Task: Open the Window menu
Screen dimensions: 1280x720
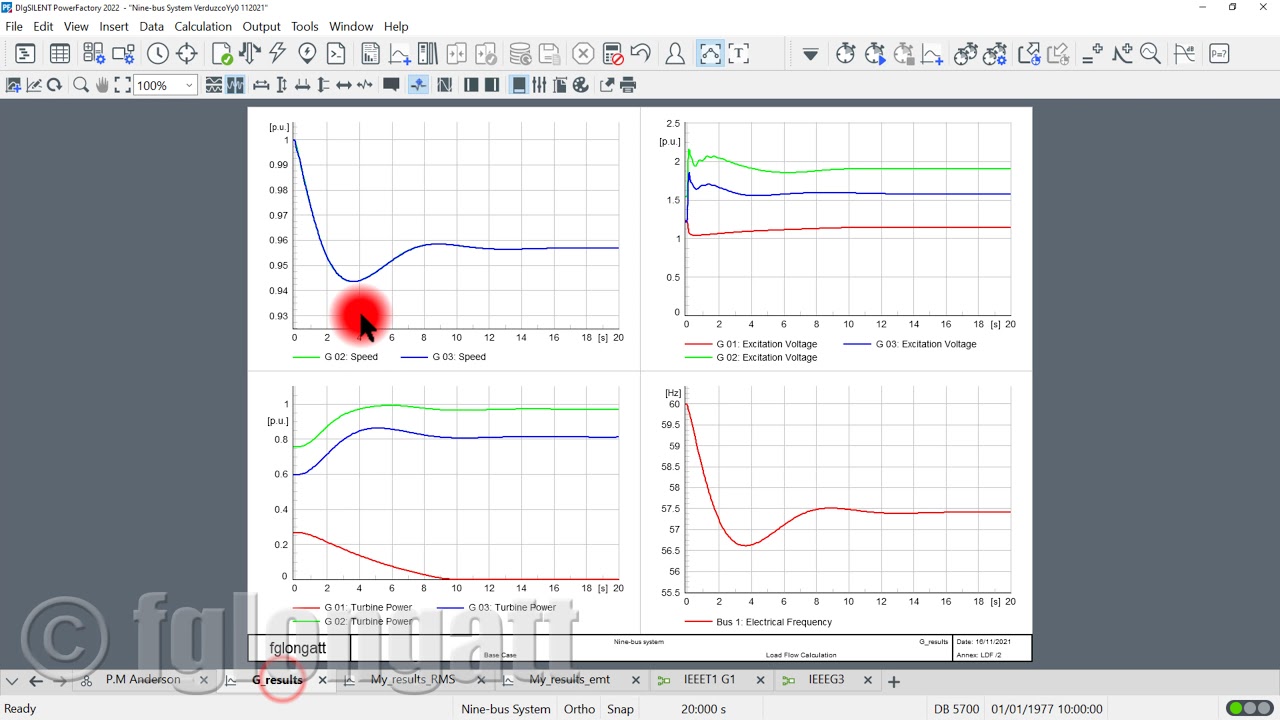Action: (351, 27)
